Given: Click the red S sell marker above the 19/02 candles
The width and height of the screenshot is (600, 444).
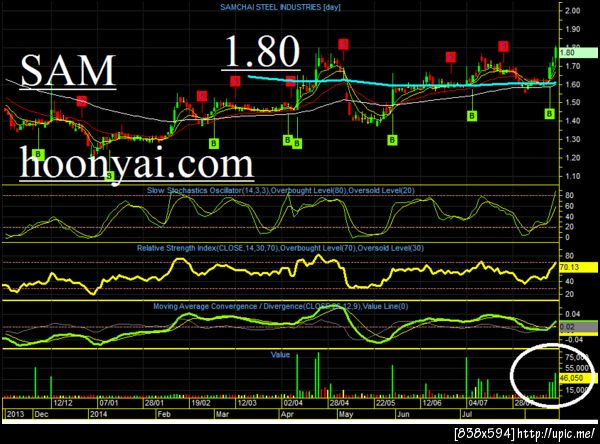Looking at the screenshot, I should [202, 96].
